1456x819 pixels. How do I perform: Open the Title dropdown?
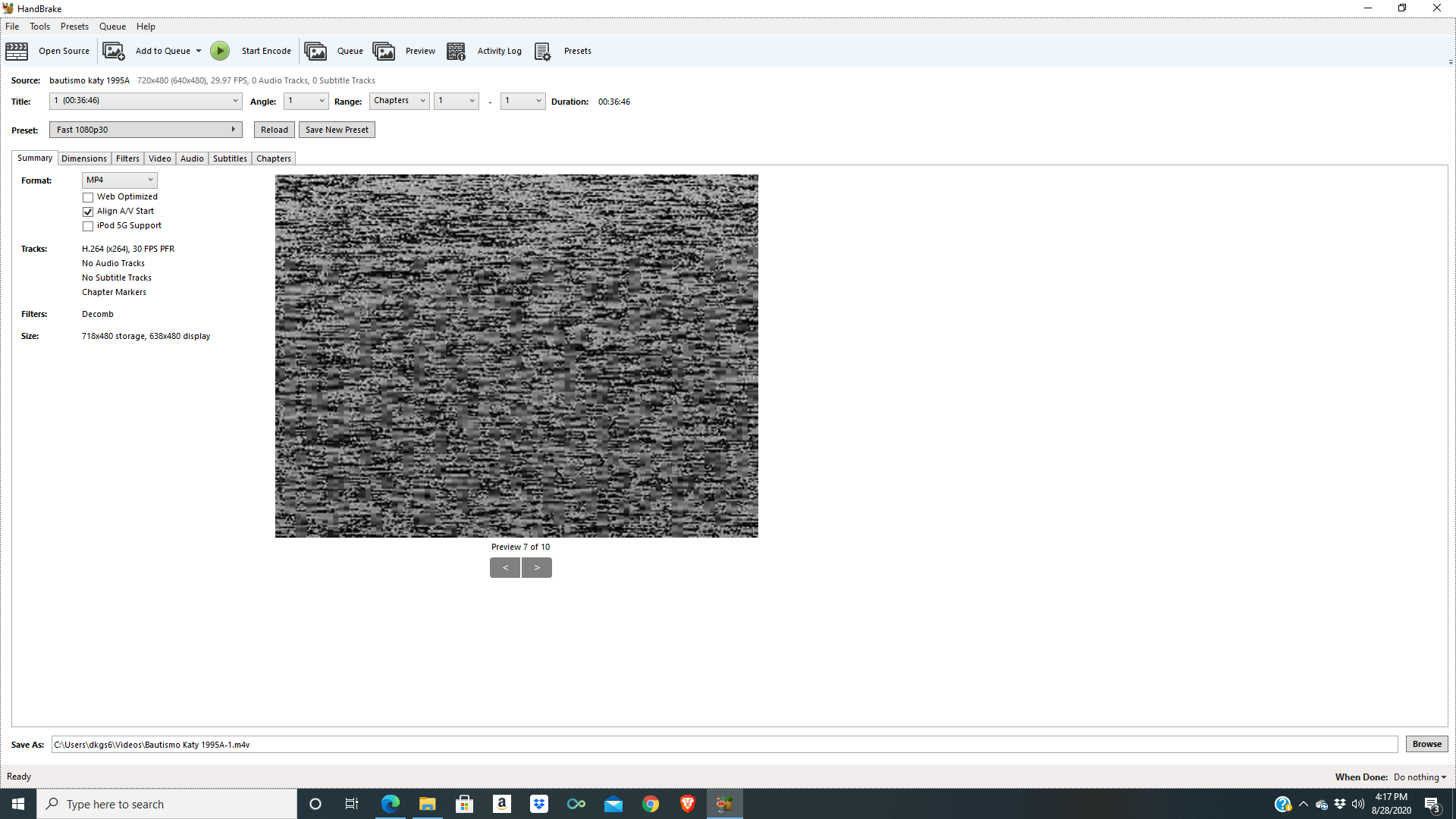click(146, 101)
